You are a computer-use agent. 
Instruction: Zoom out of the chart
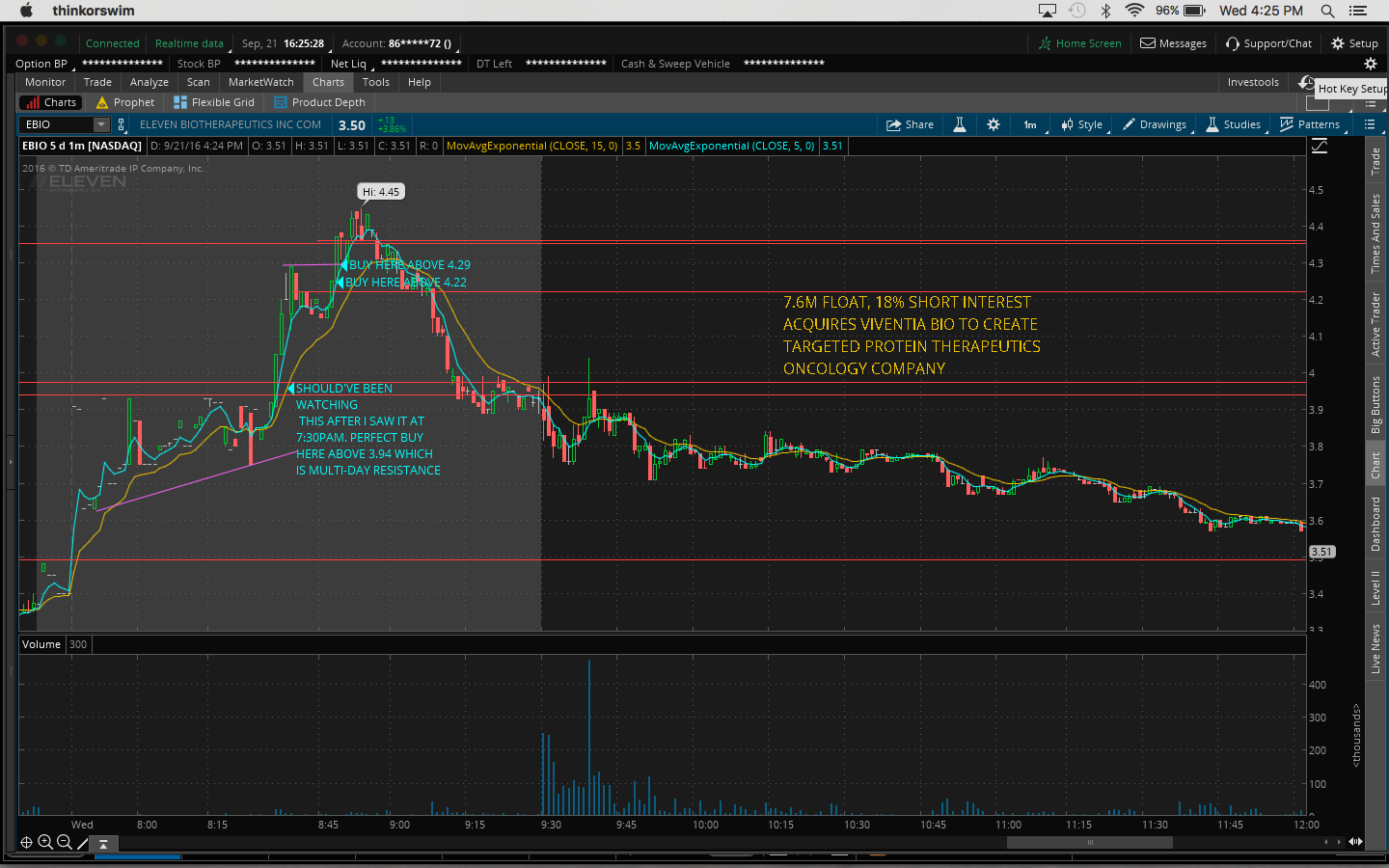tap(65, 842)
